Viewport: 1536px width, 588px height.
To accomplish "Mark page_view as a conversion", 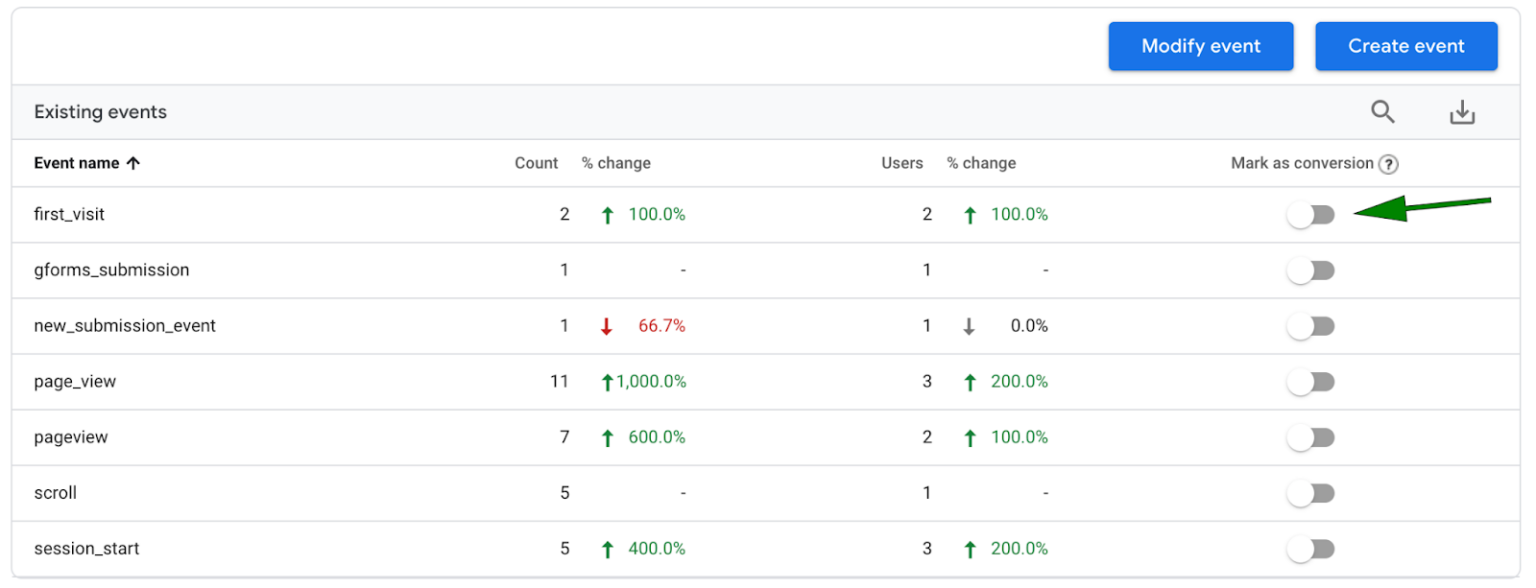I will pyautogui.click(x=1310, y=381).
